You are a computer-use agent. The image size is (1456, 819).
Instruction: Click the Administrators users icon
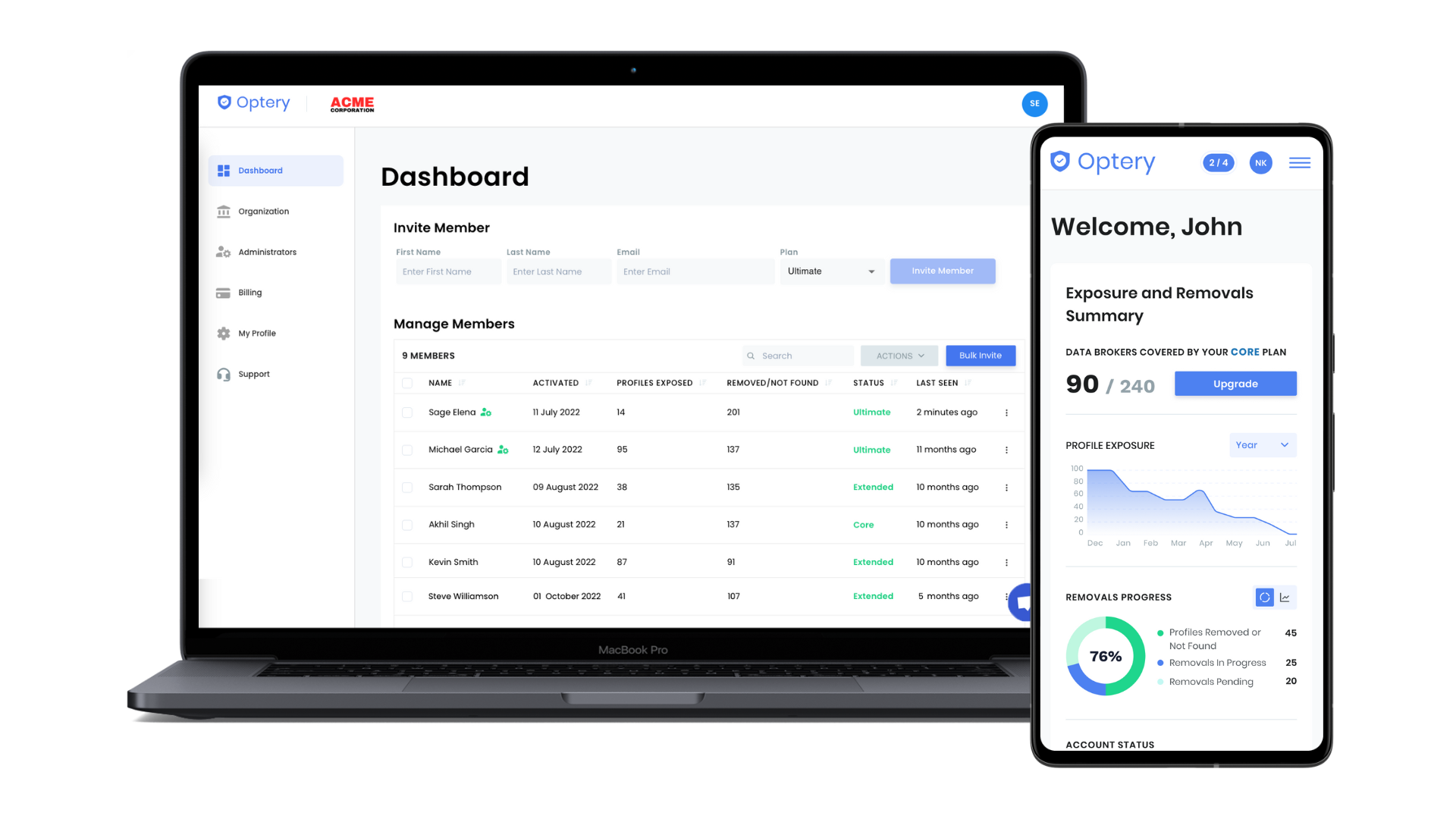point(222,251)
